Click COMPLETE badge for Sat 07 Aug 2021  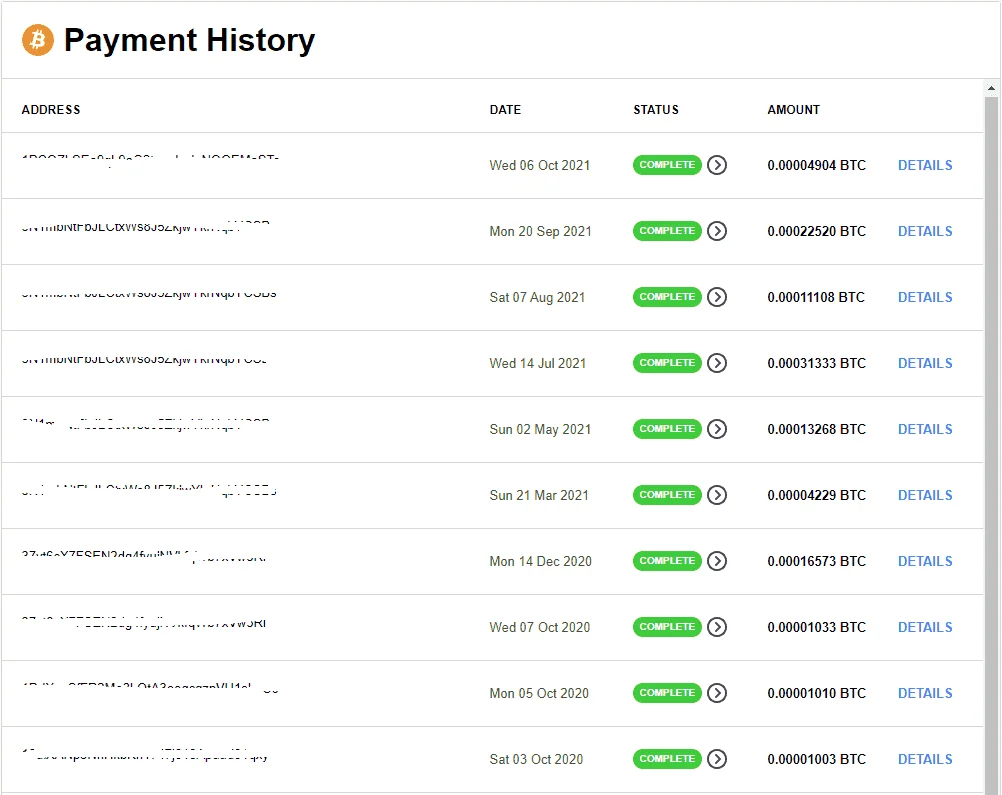[667, 297]
